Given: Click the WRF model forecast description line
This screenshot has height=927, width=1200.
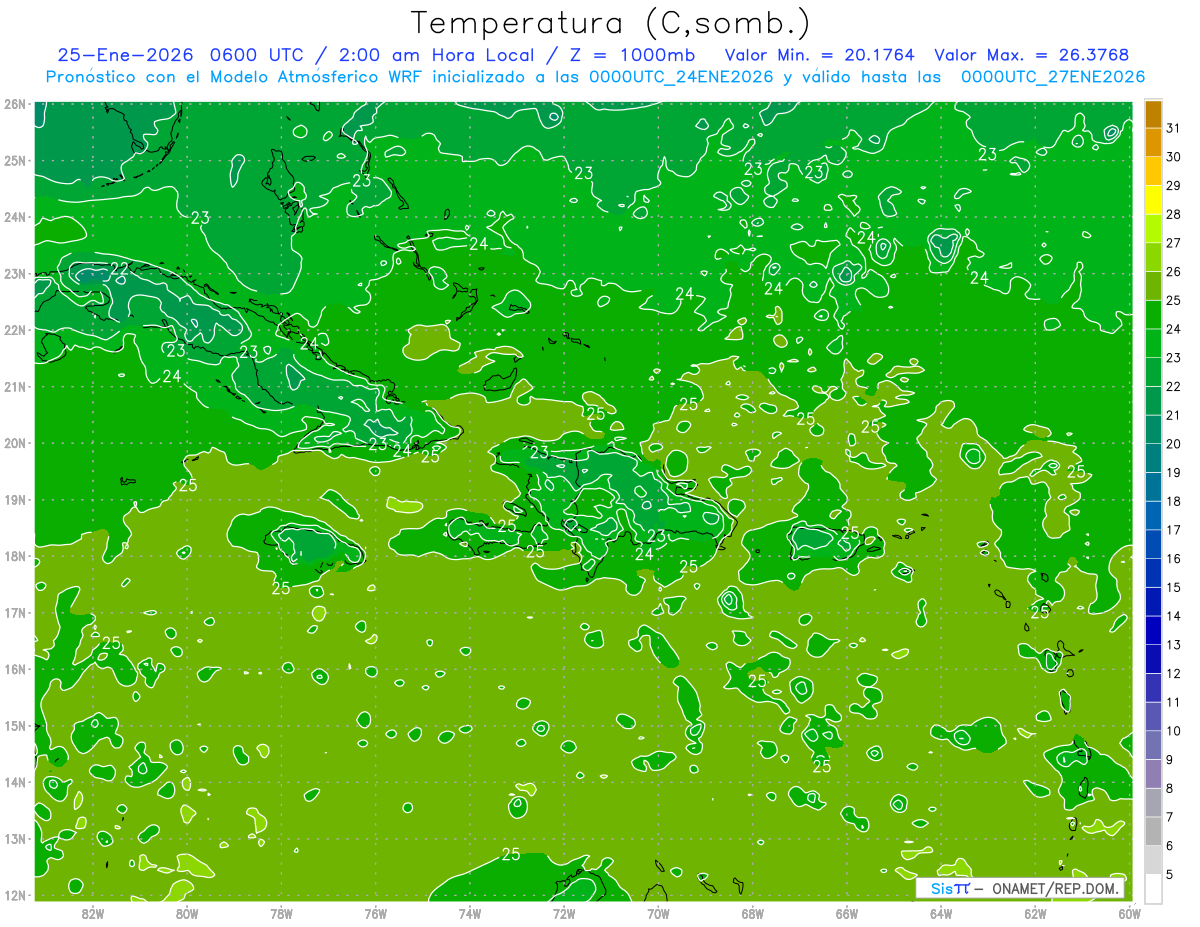Looking at the screenshot, I should (595, 77).
